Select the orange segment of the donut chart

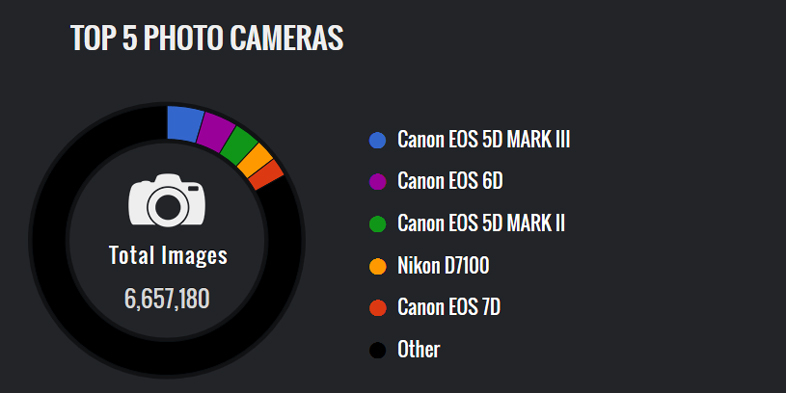255,160
